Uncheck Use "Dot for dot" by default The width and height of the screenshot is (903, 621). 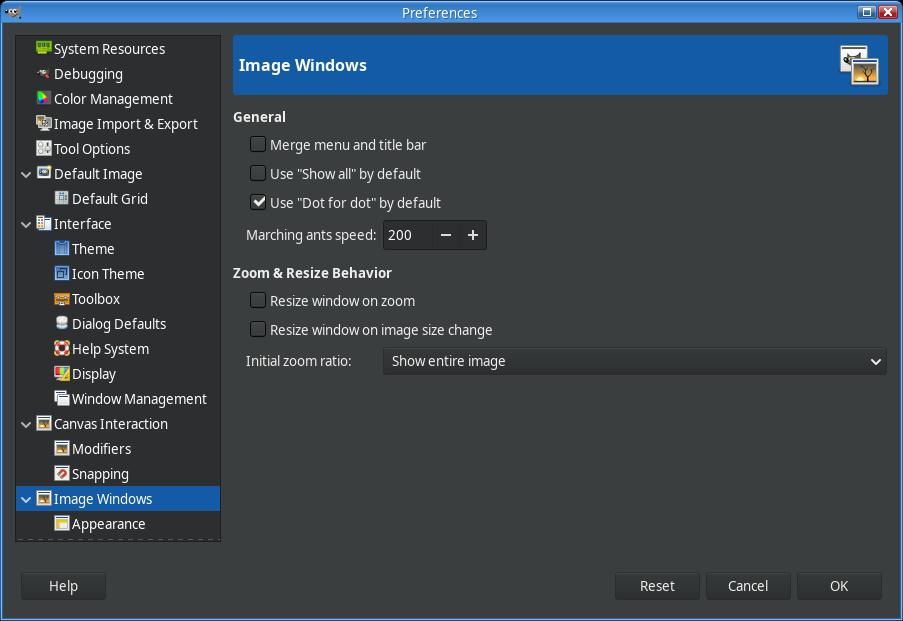[x=258, y=202]
